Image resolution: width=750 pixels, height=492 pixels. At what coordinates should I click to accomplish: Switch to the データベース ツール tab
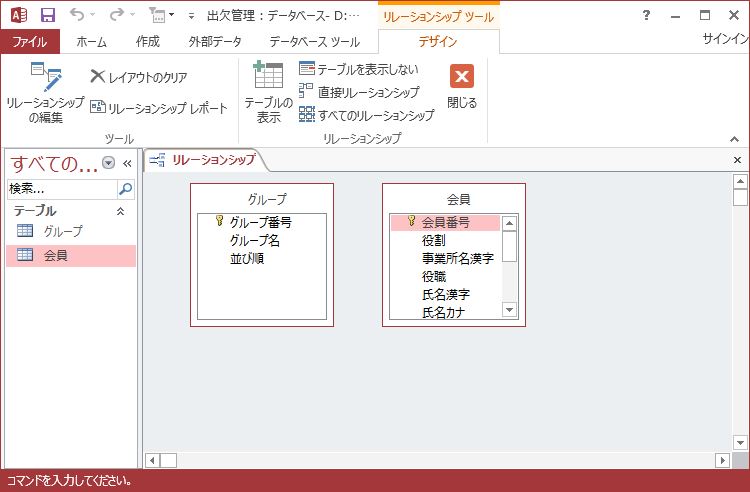314,42
